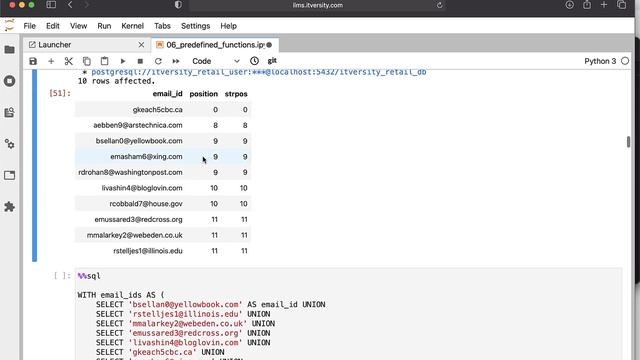The width and height of the screenshot is (640, 360).
Task: Open Safari downloads
Action: pos(569,5)
